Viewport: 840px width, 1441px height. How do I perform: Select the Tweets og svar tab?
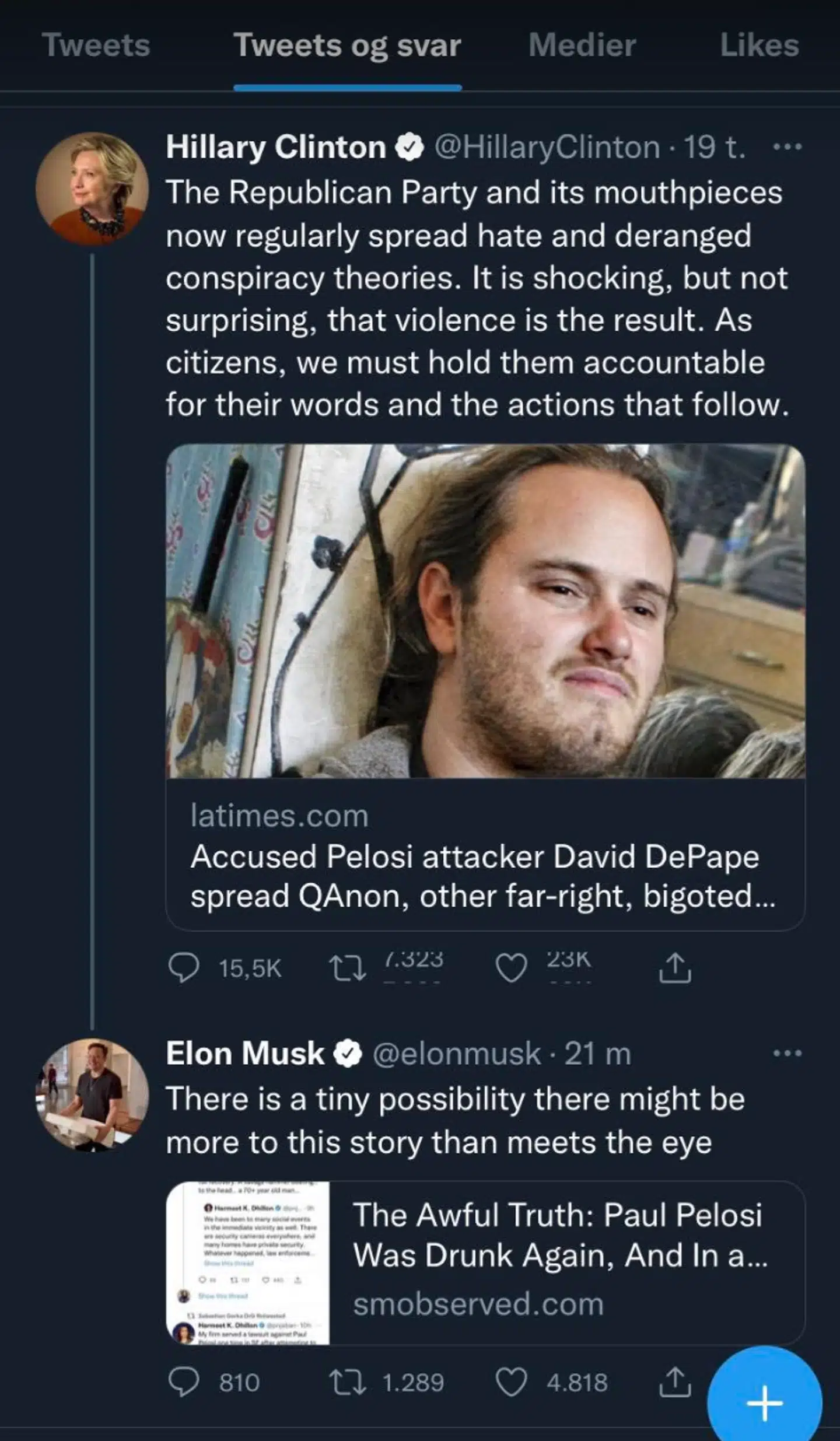[x=347, y=46]
